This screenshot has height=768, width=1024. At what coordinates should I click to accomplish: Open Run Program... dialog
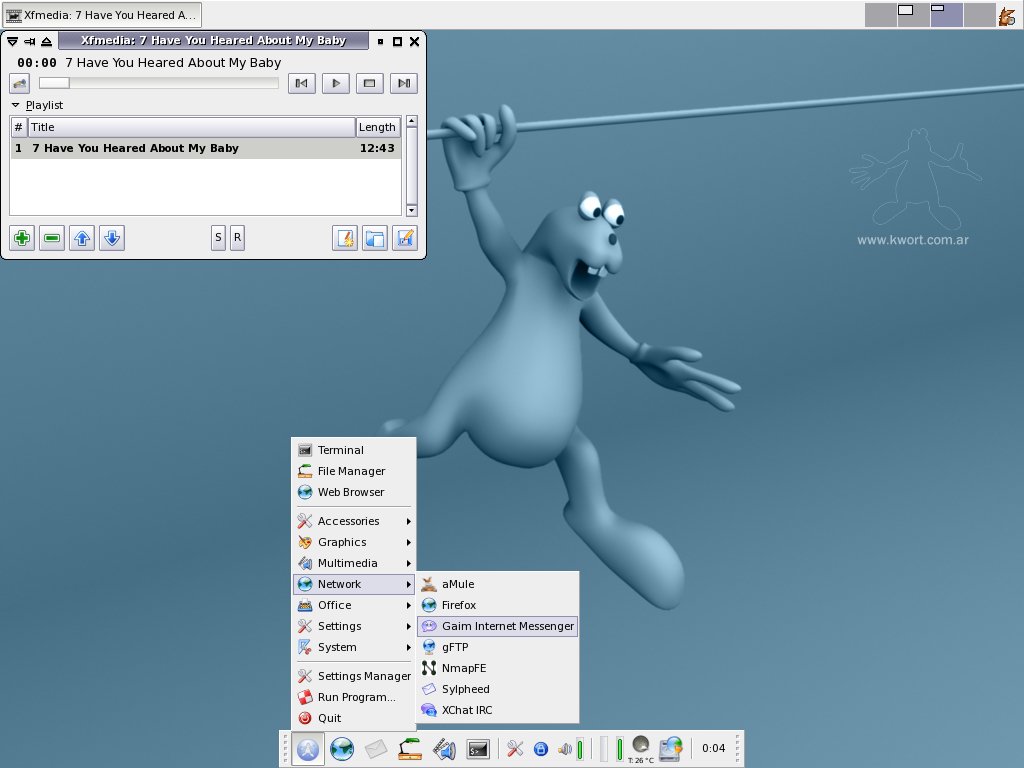(354, 697)
